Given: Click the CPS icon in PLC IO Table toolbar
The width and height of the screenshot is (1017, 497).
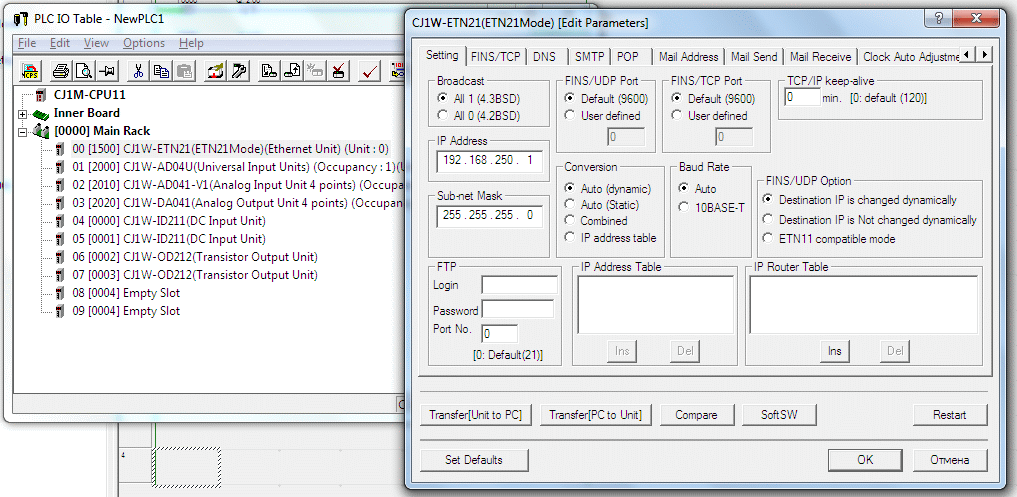Looking at the screenshot, I should pos(30,71).
